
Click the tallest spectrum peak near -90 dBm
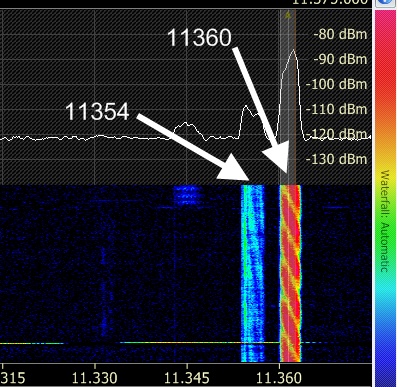[x=293, y=52]
